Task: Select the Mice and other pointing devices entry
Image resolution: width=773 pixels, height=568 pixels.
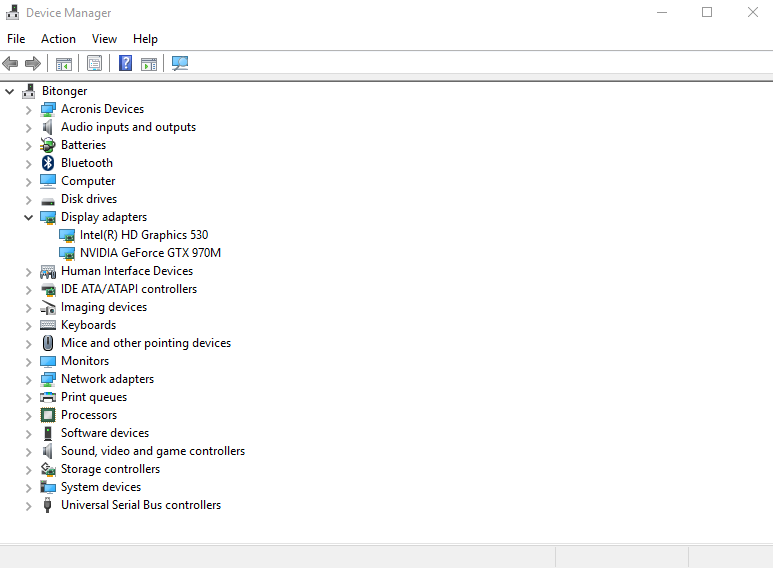Action: click(145, 343)
